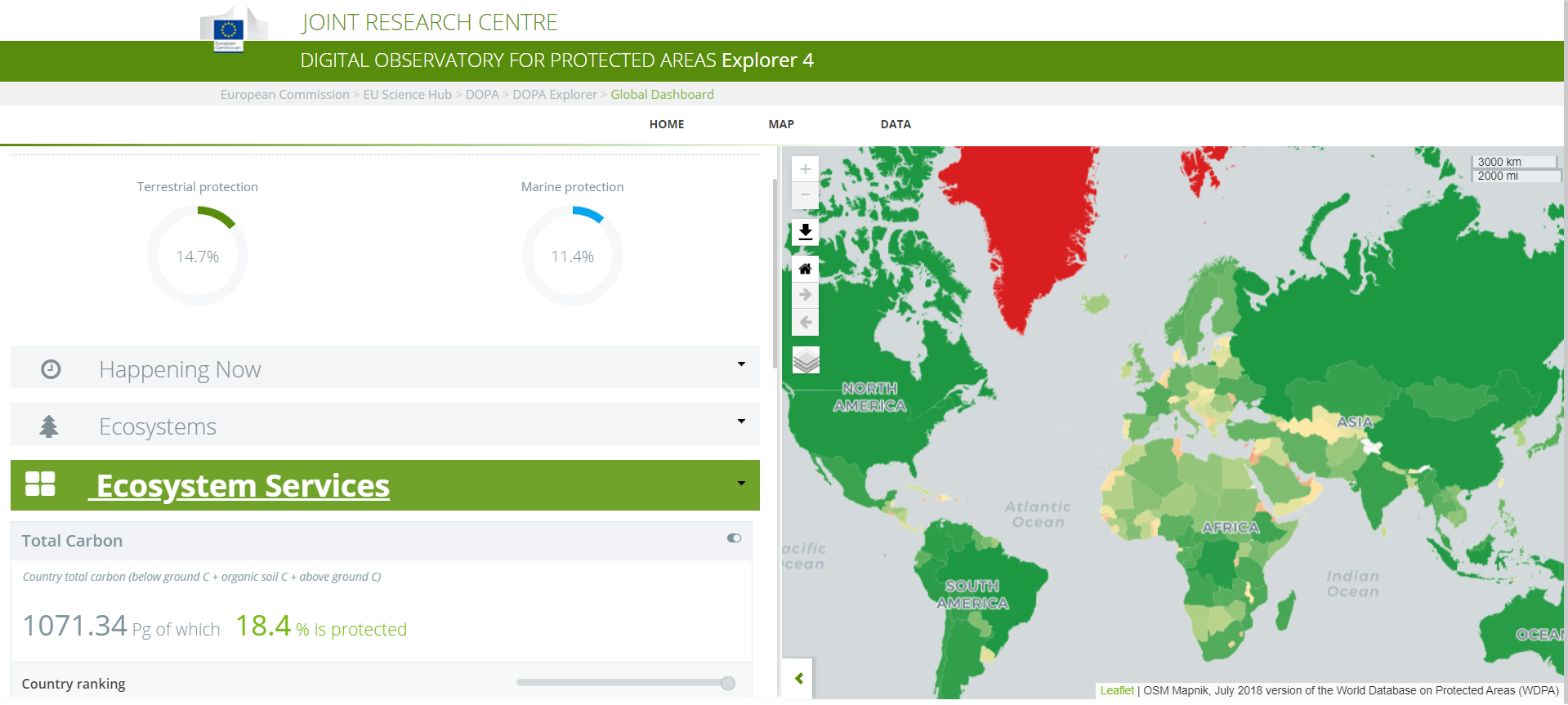Open the MAP menu item
Viewport: 1568px width, 705px height.
pyautogui.click(x=781, y=124)
